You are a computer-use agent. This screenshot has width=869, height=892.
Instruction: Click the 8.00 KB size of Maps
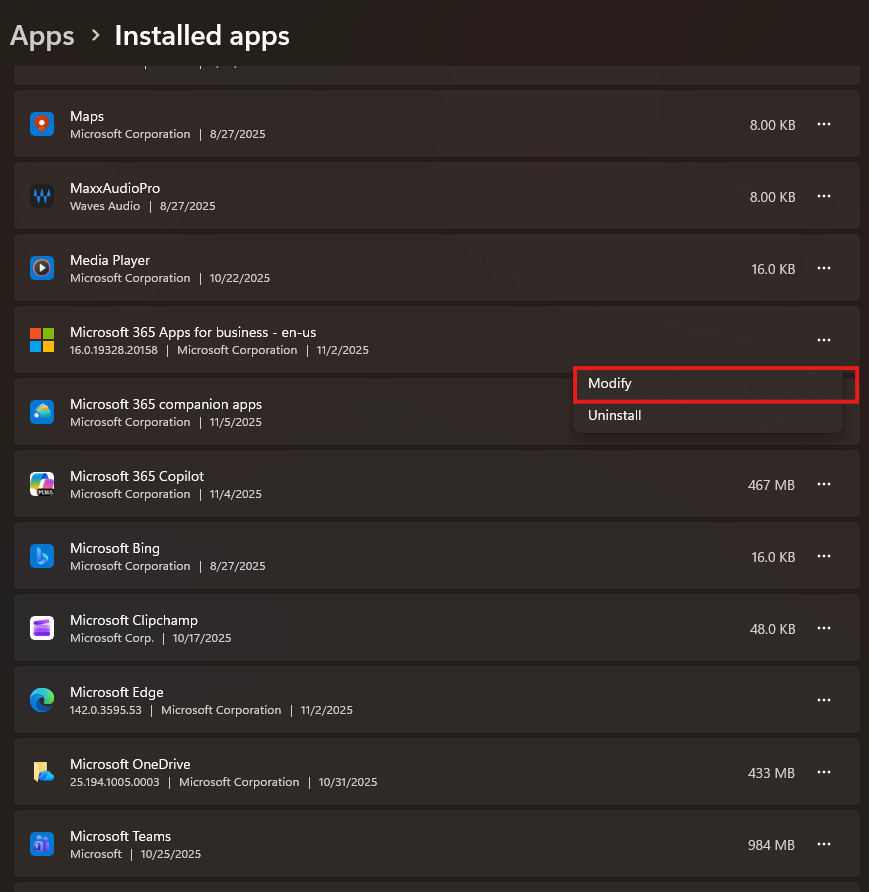tap(772, 125)
